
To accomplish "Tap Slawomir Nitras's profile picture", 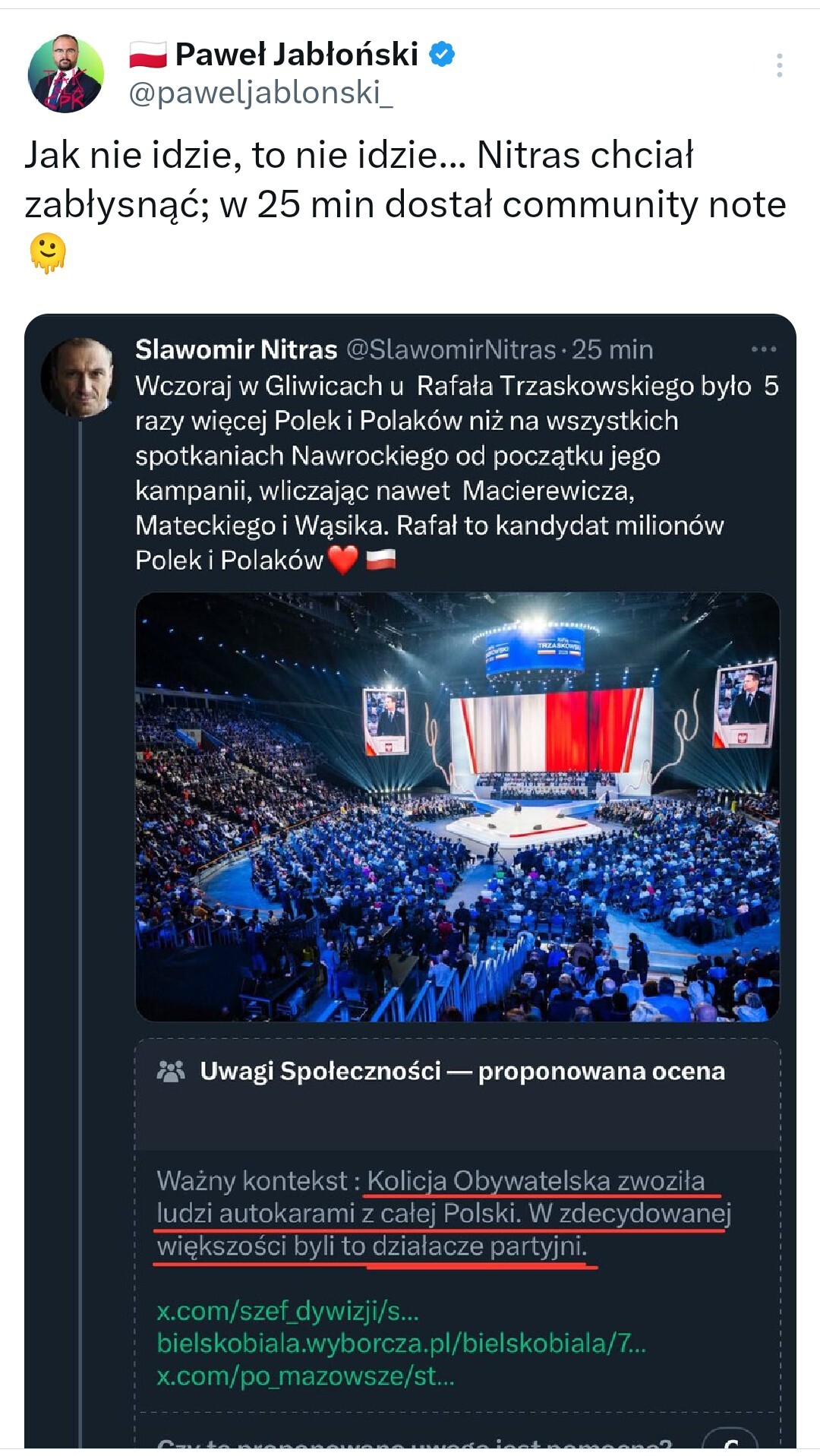I will [x=77, y=377].
